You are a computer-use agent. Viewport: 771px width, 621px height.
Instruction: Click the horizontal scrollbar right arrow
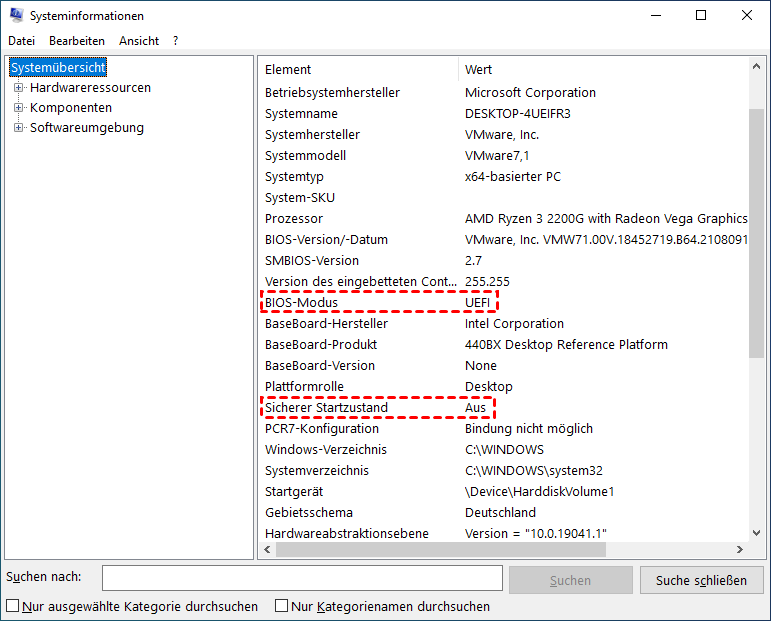point(740,549)
